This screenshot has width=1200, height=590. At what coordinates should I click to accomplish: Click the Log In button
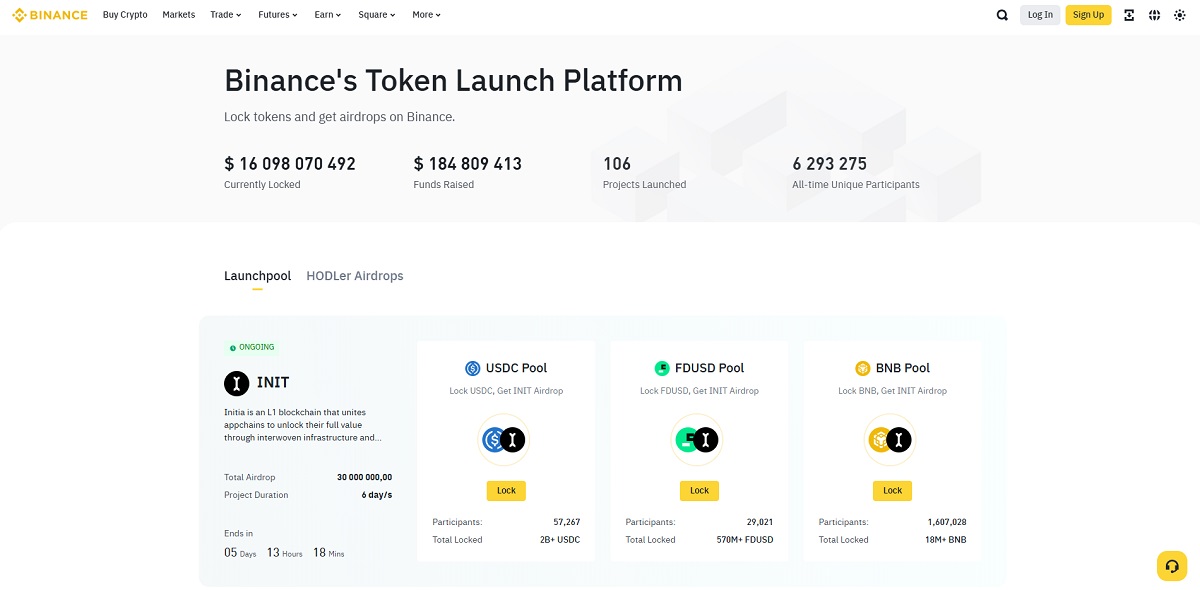(x=1040, y=15)
